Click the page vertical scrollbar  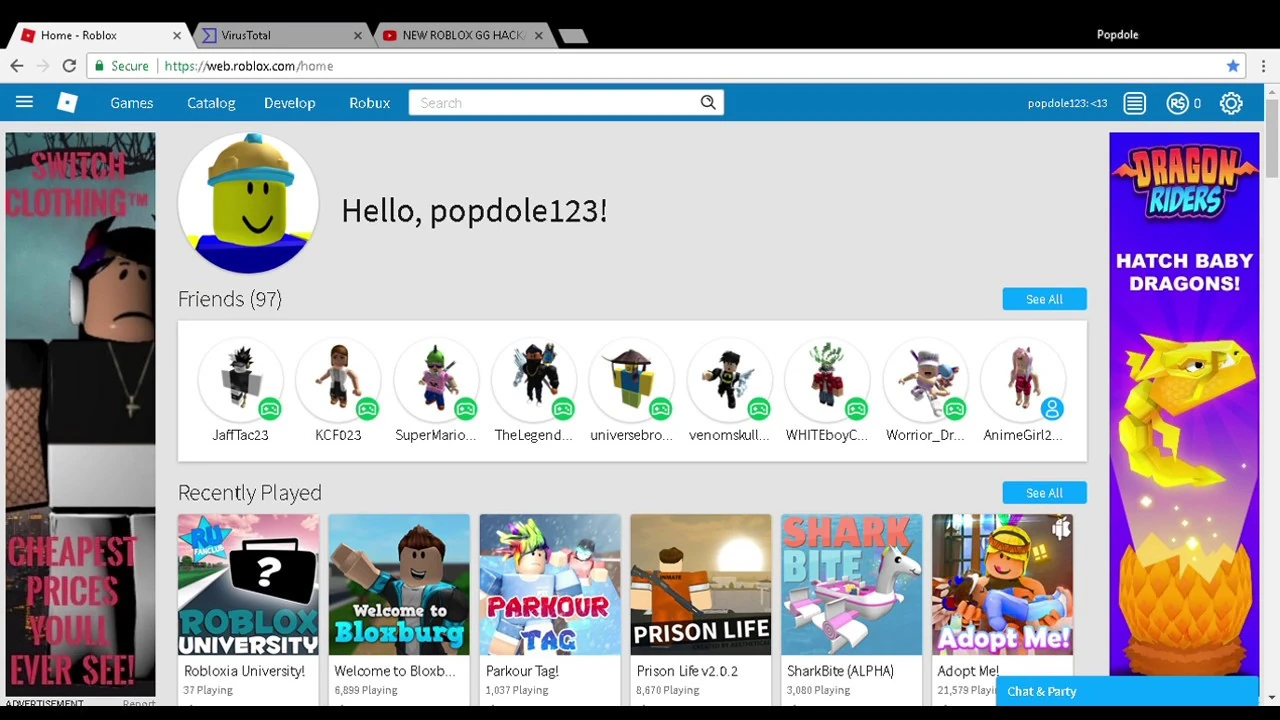coord(1272,140)
